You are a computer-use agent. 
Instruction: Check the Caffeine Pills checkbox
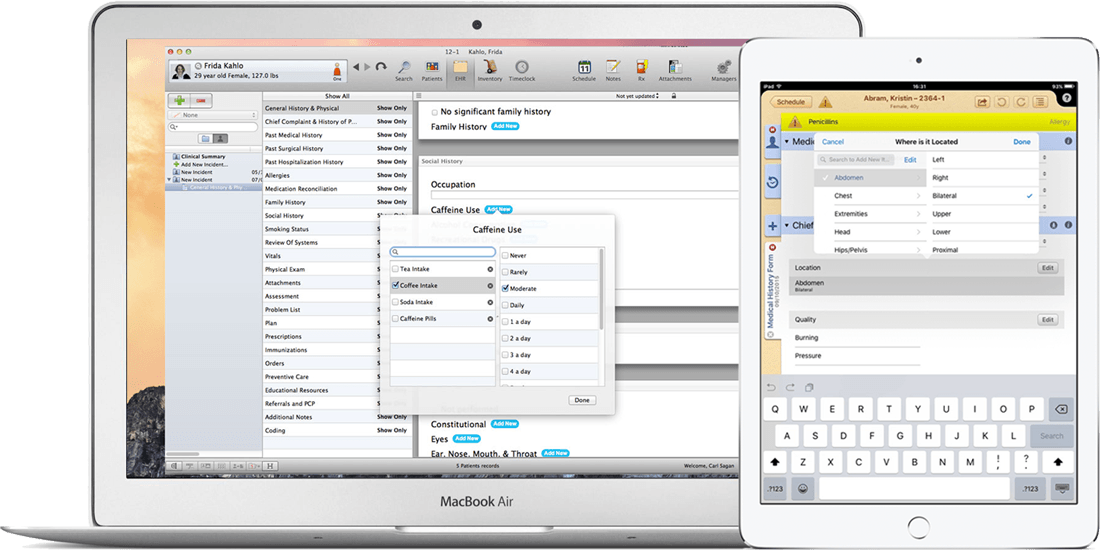pyautogui.click(x=396, y=318)
